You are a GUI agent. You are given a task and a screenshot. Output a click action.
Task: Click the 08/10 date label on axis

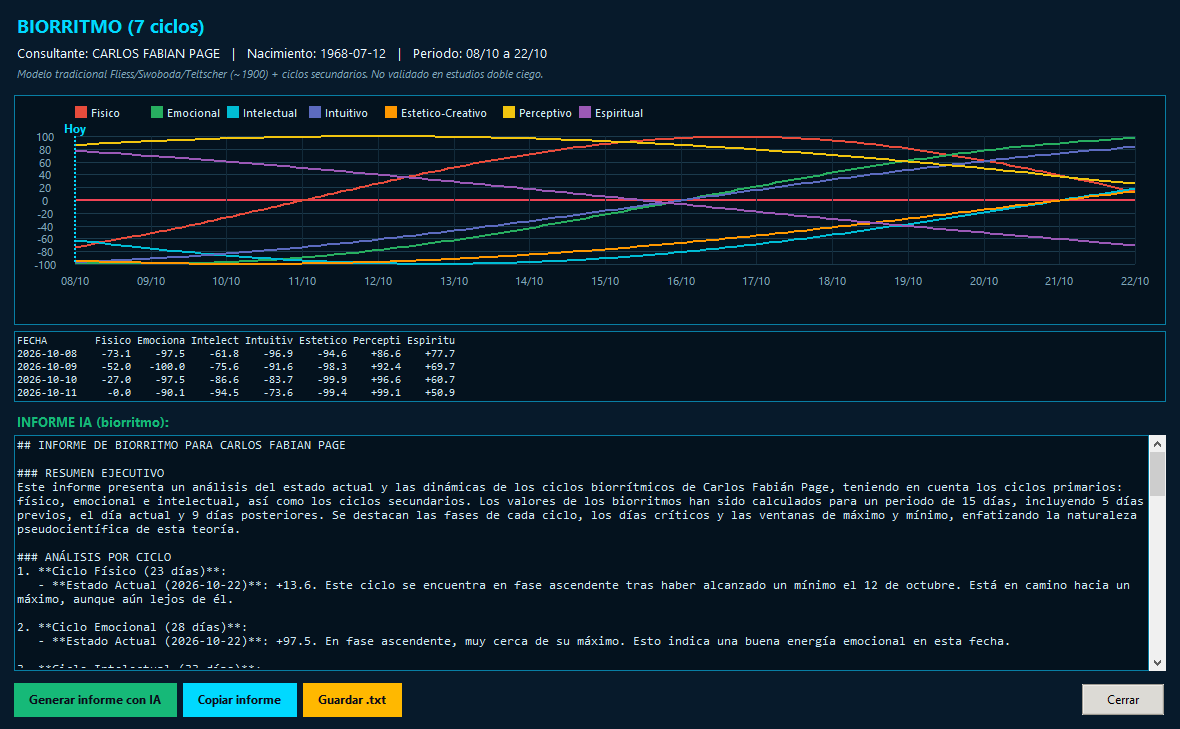(x=75, y=281)
